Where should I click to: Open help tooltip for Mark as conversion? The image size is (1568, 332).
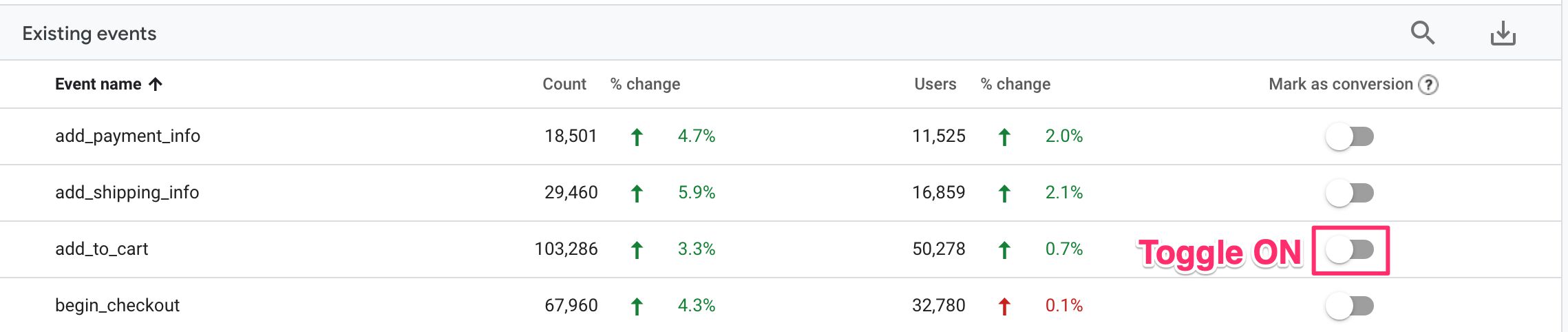click(x=1429, y=85)
